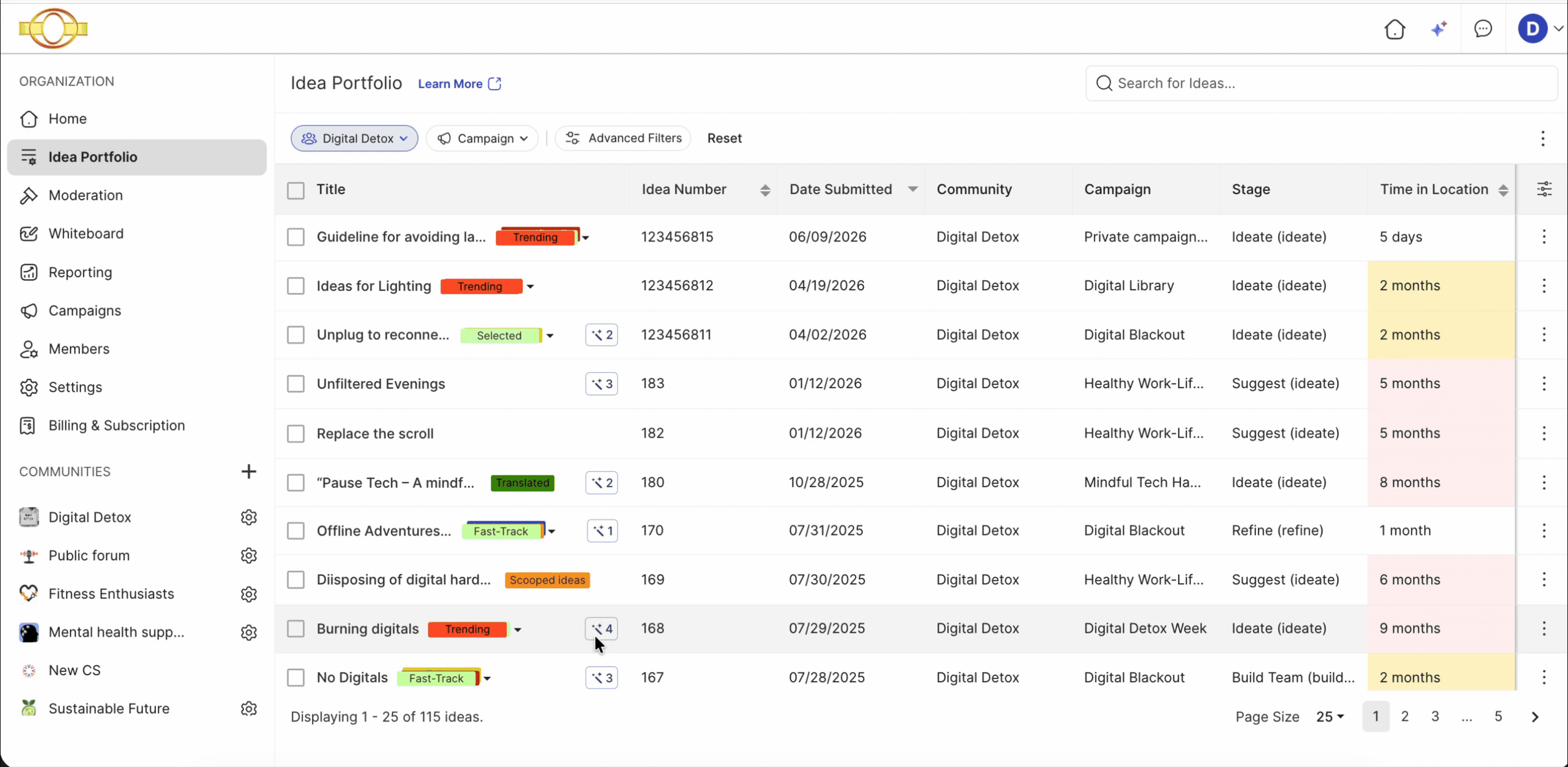Image resolution: width=1568 pixels, height=767 pixels.
Task: Open Digital Detox community settings gear
Action: [x=248, y=517]
